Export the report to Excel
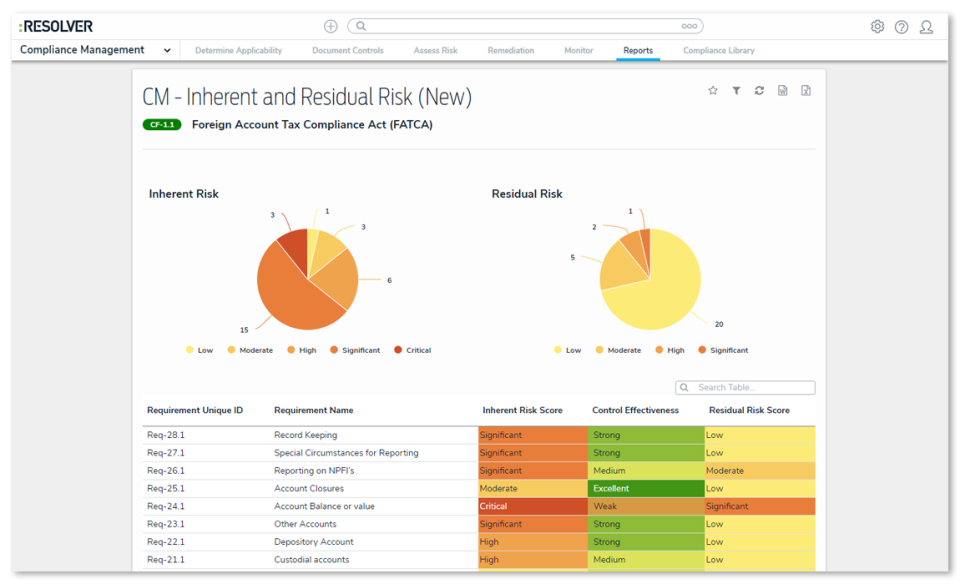Image resolution: width=960 pixels, height=584 pixels. coord(805,90)
